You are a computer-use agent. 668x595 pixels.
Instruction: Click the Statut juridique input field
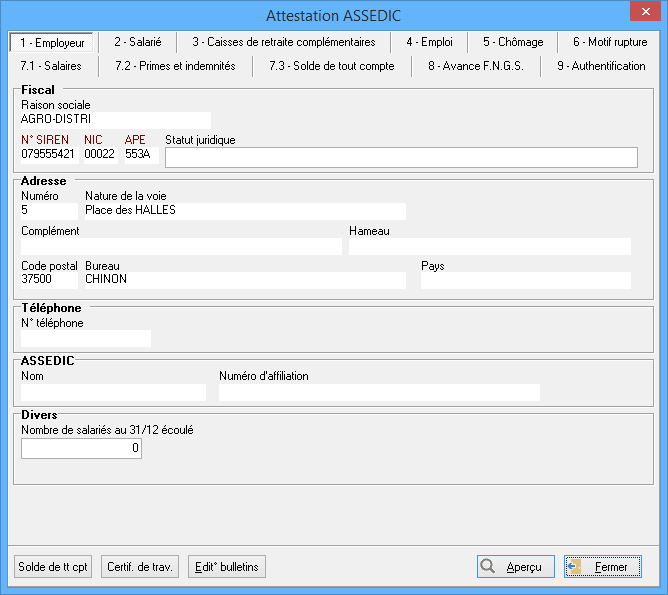[400, 157]
